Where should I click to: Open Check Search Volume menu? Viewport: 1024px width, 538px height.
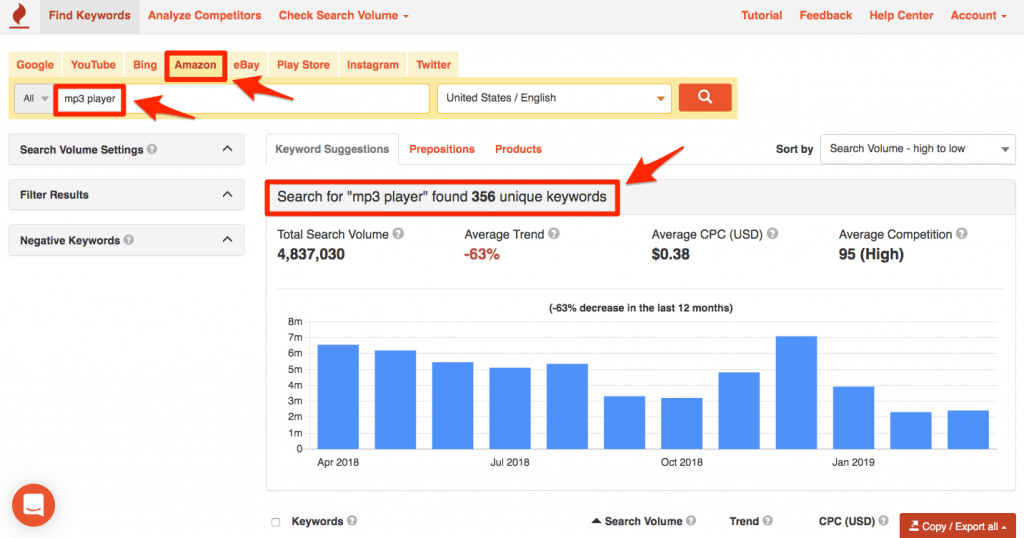(344, 15)
